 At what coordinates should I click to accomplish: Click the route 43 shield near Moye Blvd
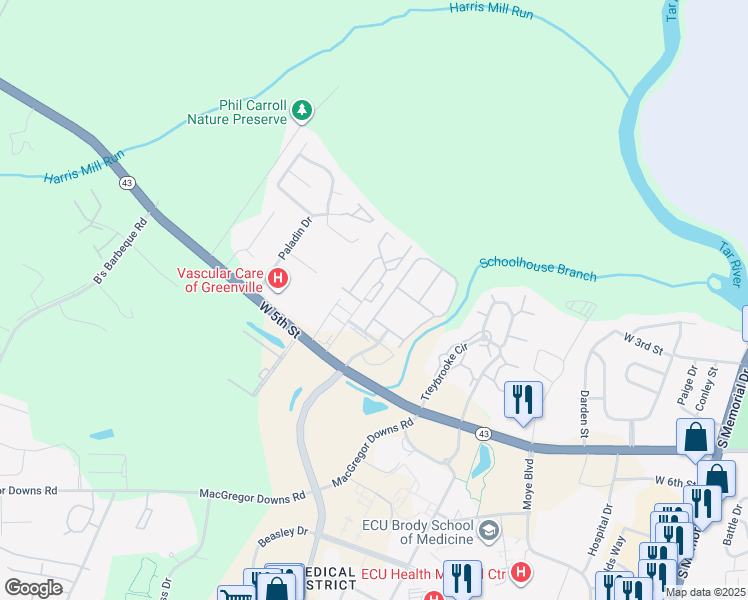[484, 434]
